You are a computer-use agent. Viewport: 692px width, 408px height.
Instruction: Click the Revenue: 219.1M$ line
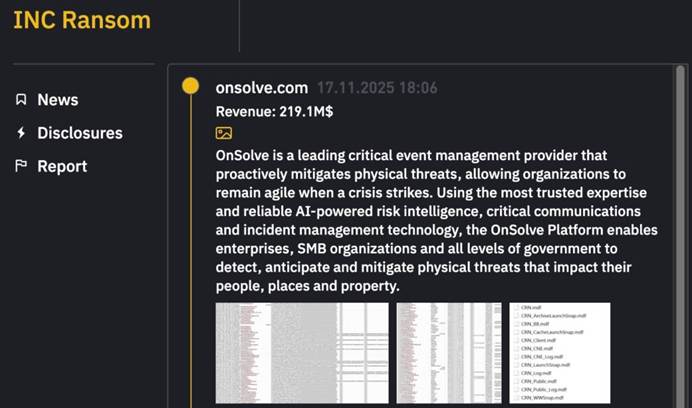point(275,111)
